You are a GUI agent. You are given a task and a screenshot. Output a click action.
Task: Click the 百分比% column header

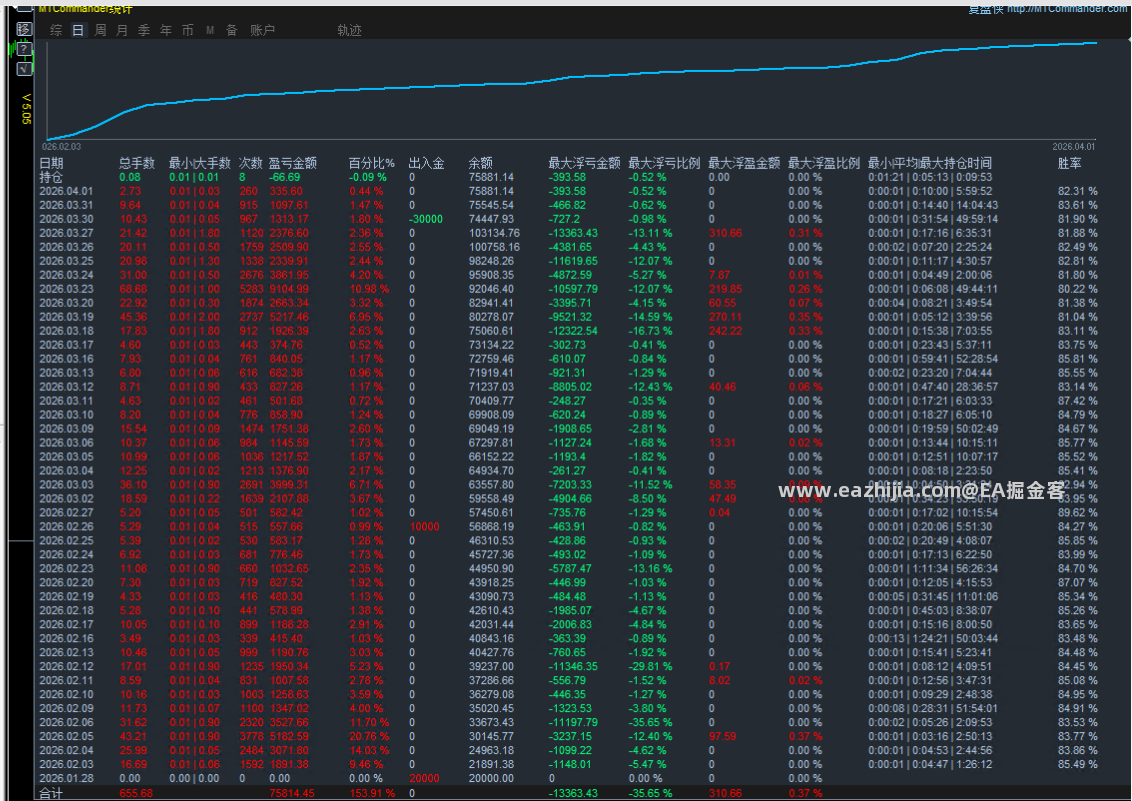tap(372, 163)
